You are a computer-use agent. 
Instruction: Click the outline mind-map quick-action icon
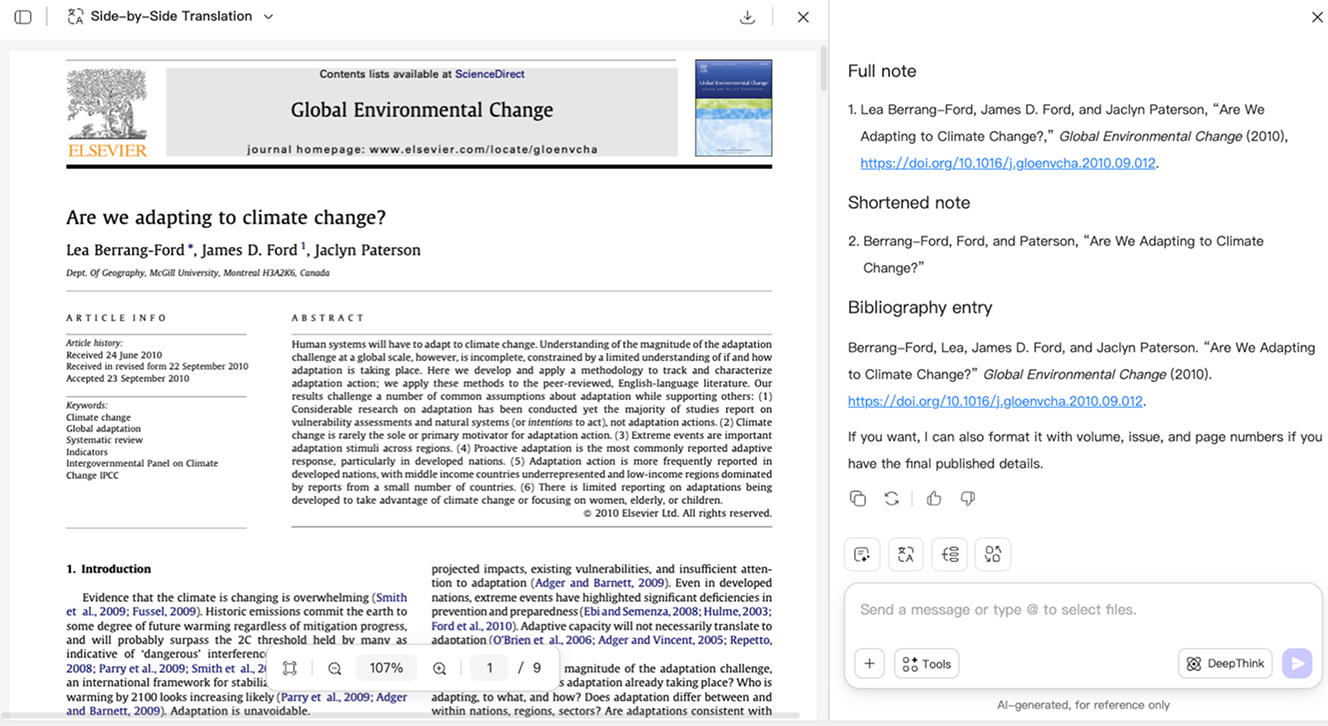(950, 554)
